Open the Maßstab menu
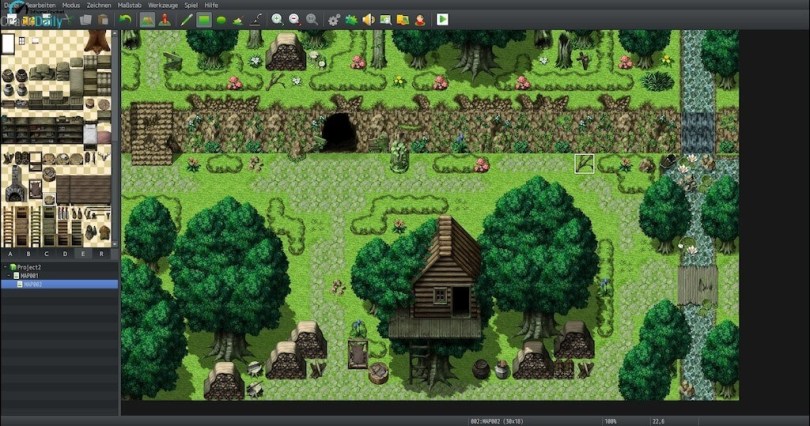This screenshot has width=810, height=426. pyautogui.click(x=130, y=5)
